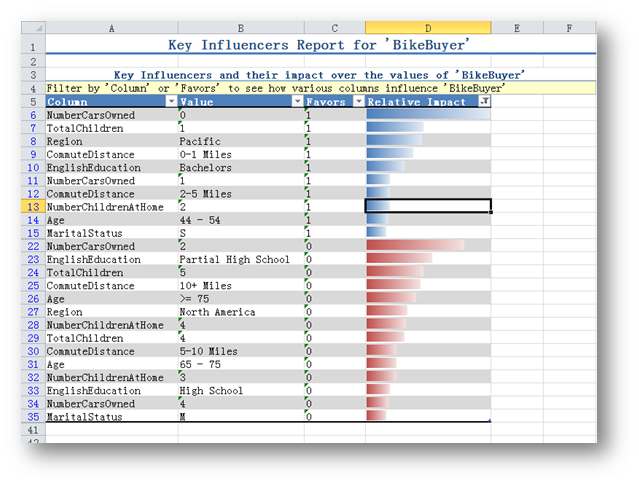The width and height of the screenshot is (639, 485).
Task: Select column F header
Action: click(568, 29)
